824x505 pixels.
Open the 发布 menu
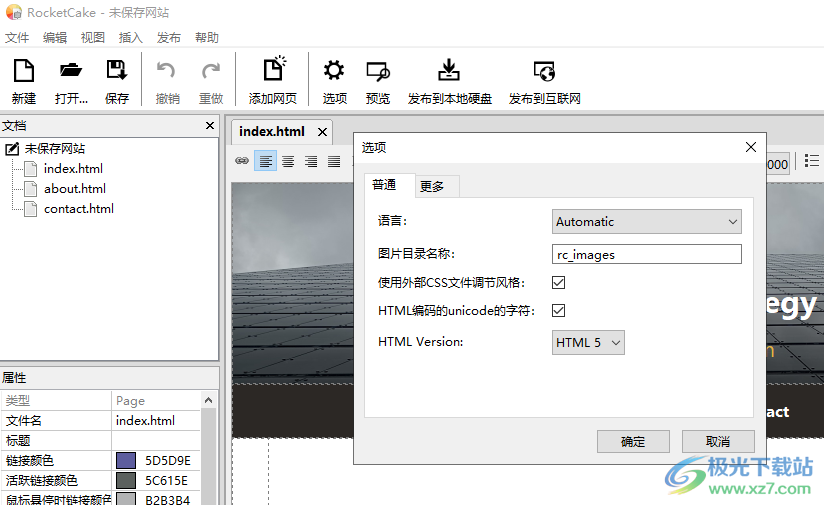(169, 38)
